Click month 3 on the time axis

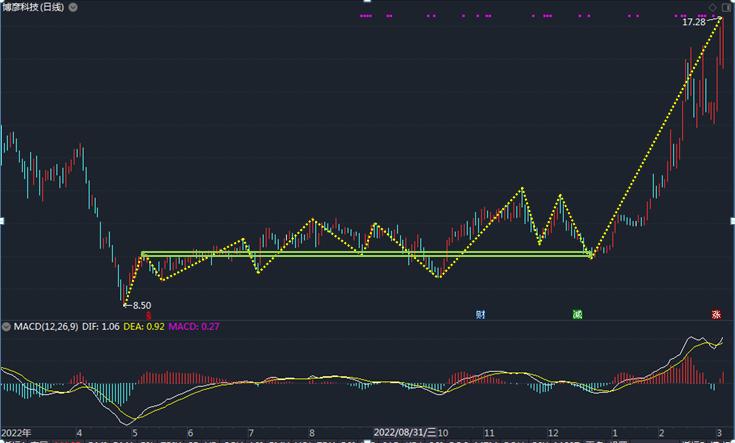[719, 433]
